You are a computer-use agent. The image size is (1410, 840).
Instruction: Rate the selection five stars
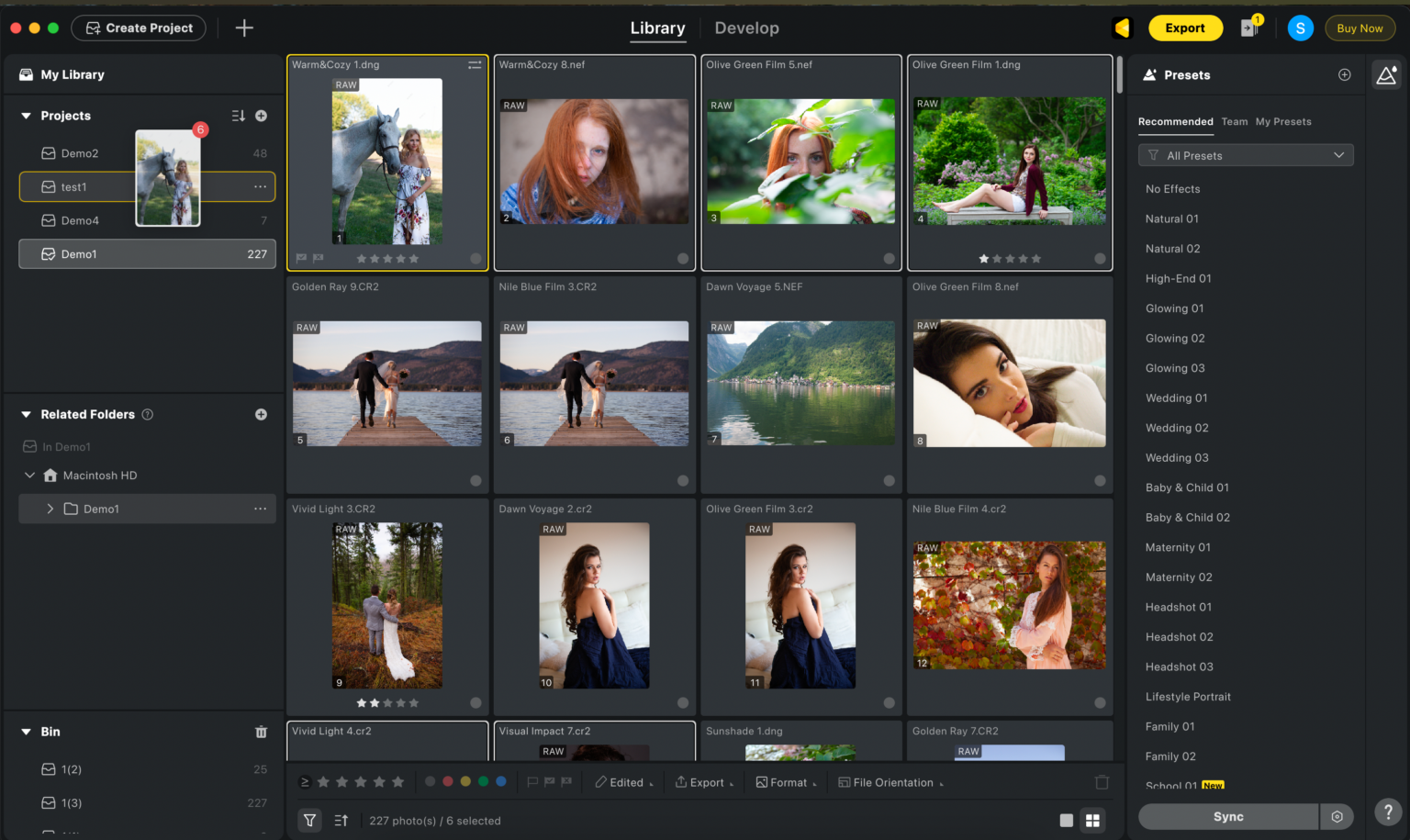(x=397, y=782)
